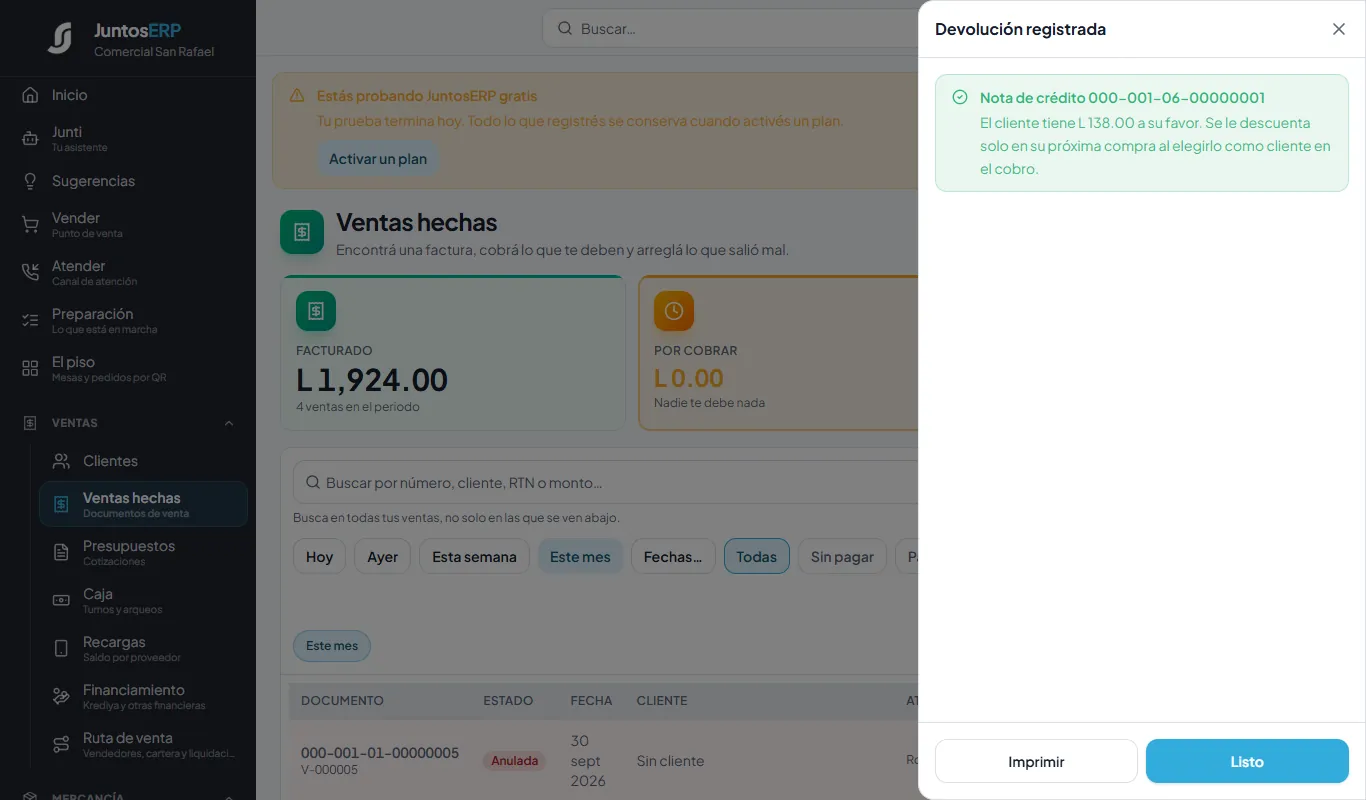This screenshot has height=800, width=1366.
Task: Click the JuntosERP logo icon
Action: pyautogui.click(x=60, y=38)
